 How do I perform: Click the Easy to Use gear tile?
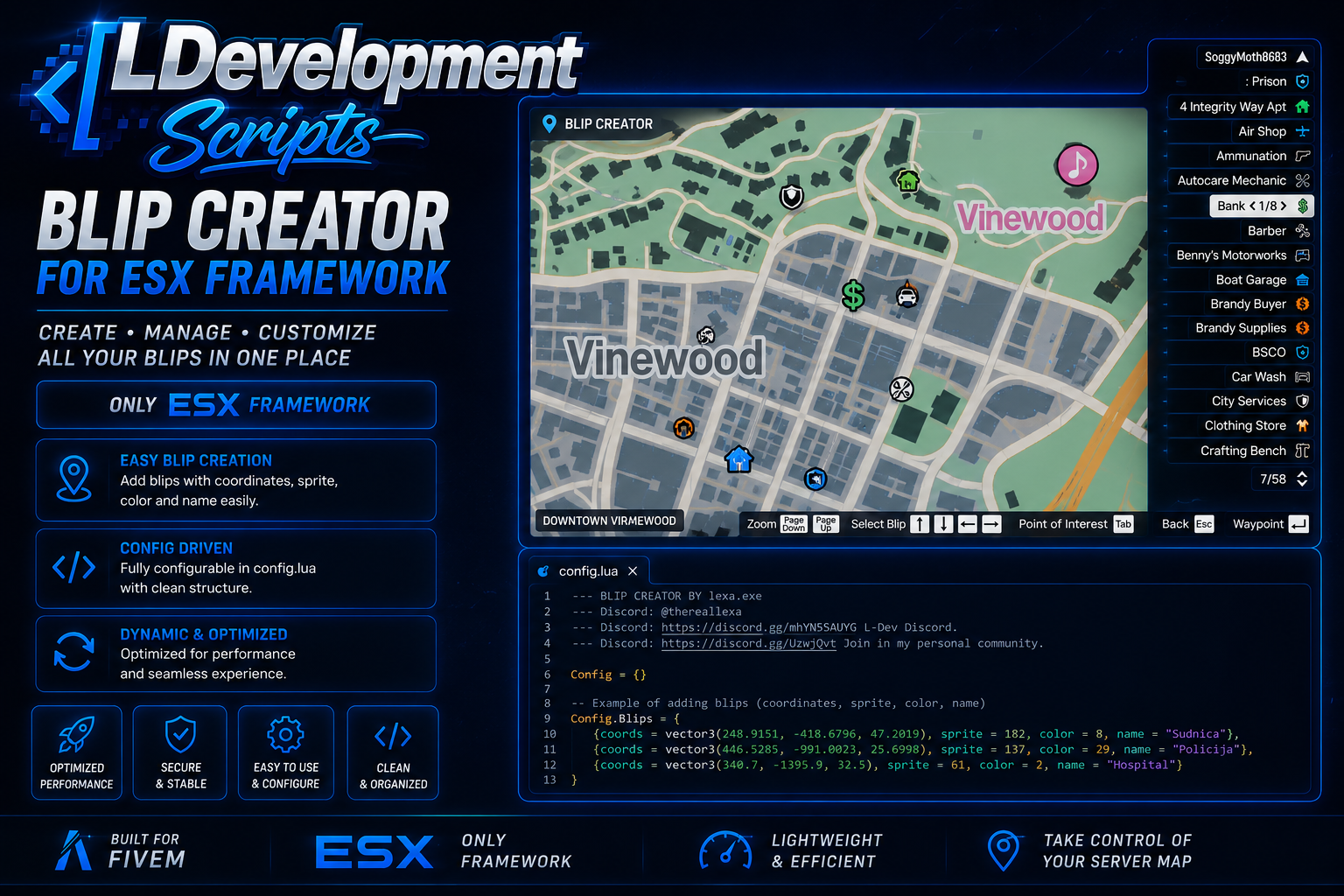pos(286,752)
